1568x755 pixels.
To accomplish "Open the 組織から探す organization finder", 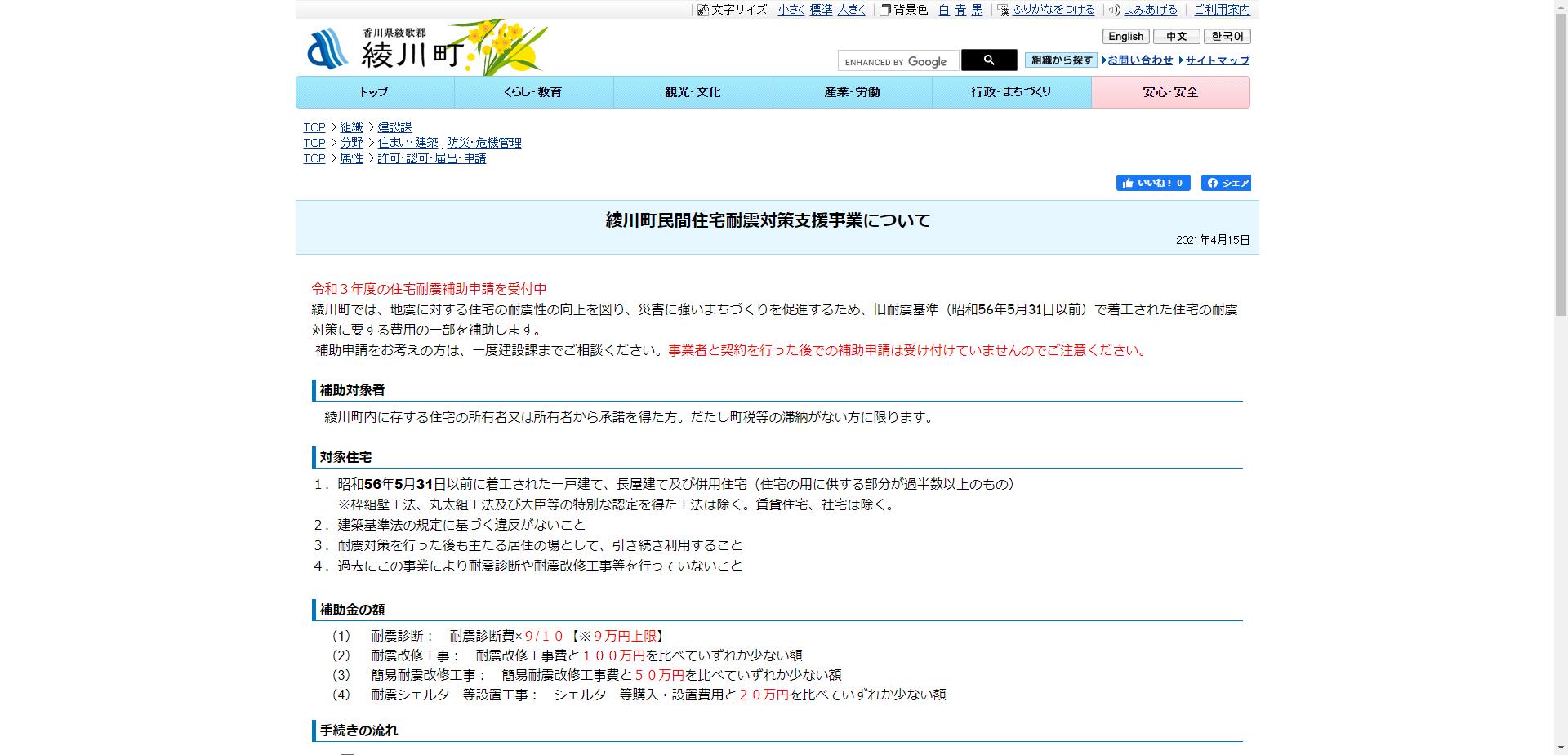I will [x=1060, y=60].
